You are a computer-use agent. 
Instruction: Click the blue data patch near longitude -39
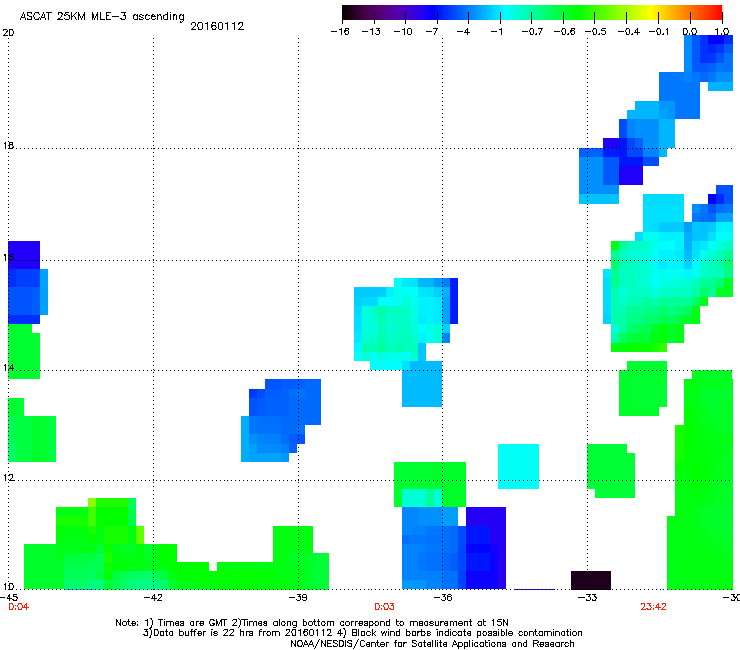[281, 420]
